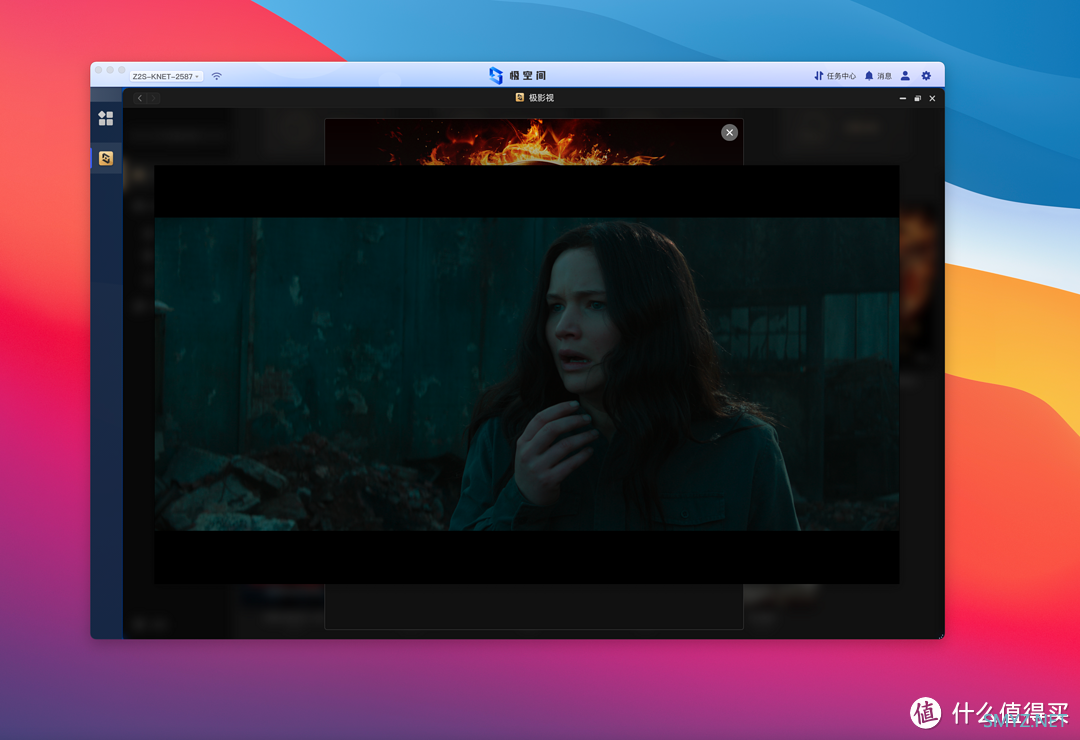Open the app grid in sidebar
Image resolution: width=1080 pixels, height=740 pixels.
[x=106, y=119]
